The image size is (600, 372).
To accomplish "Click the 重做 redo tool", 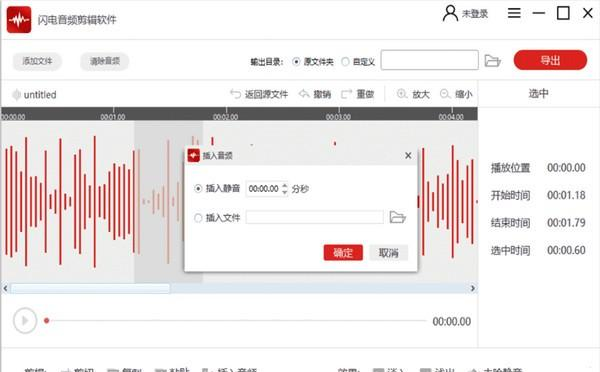I will pyautogui.click(x=358, y=94).
